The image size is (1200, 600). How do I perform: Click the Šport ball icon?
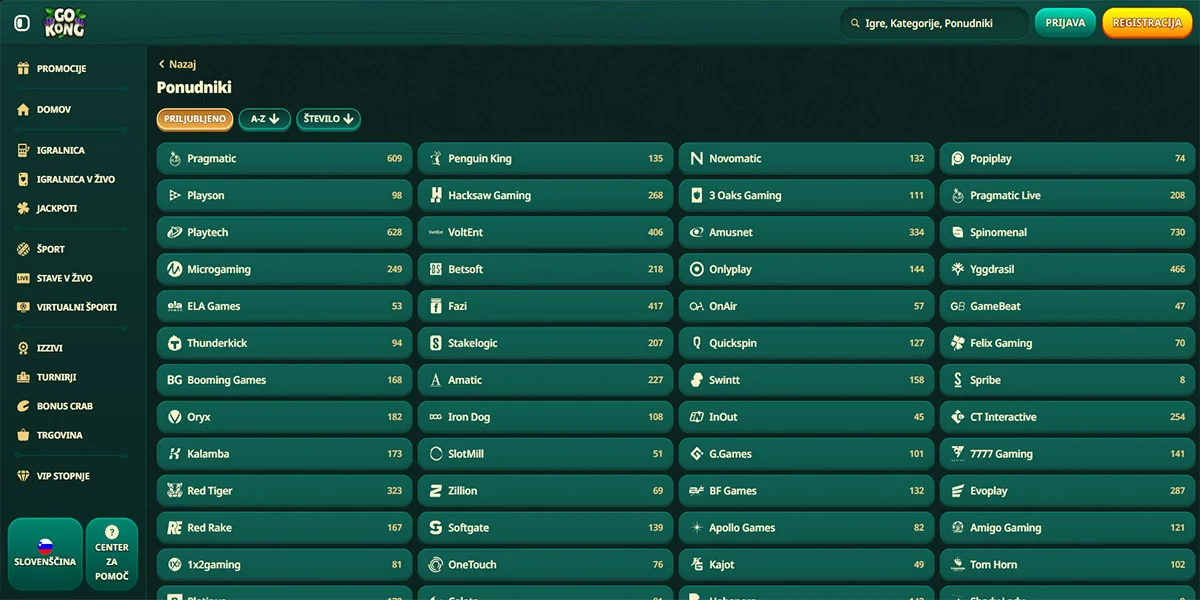click(x=23, y=249)
